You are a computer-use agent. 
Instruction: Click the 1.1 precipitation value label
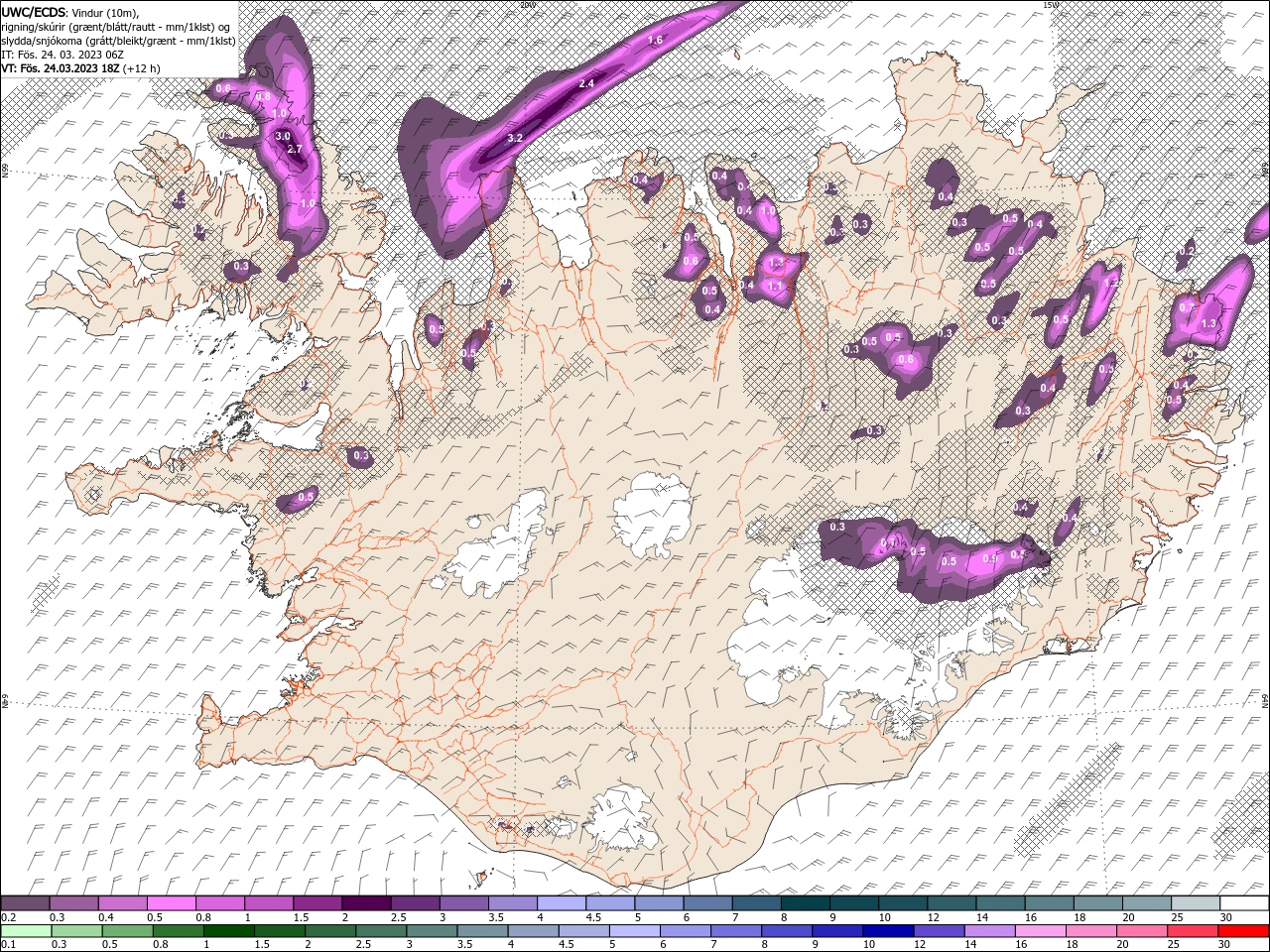coord(776,286)
